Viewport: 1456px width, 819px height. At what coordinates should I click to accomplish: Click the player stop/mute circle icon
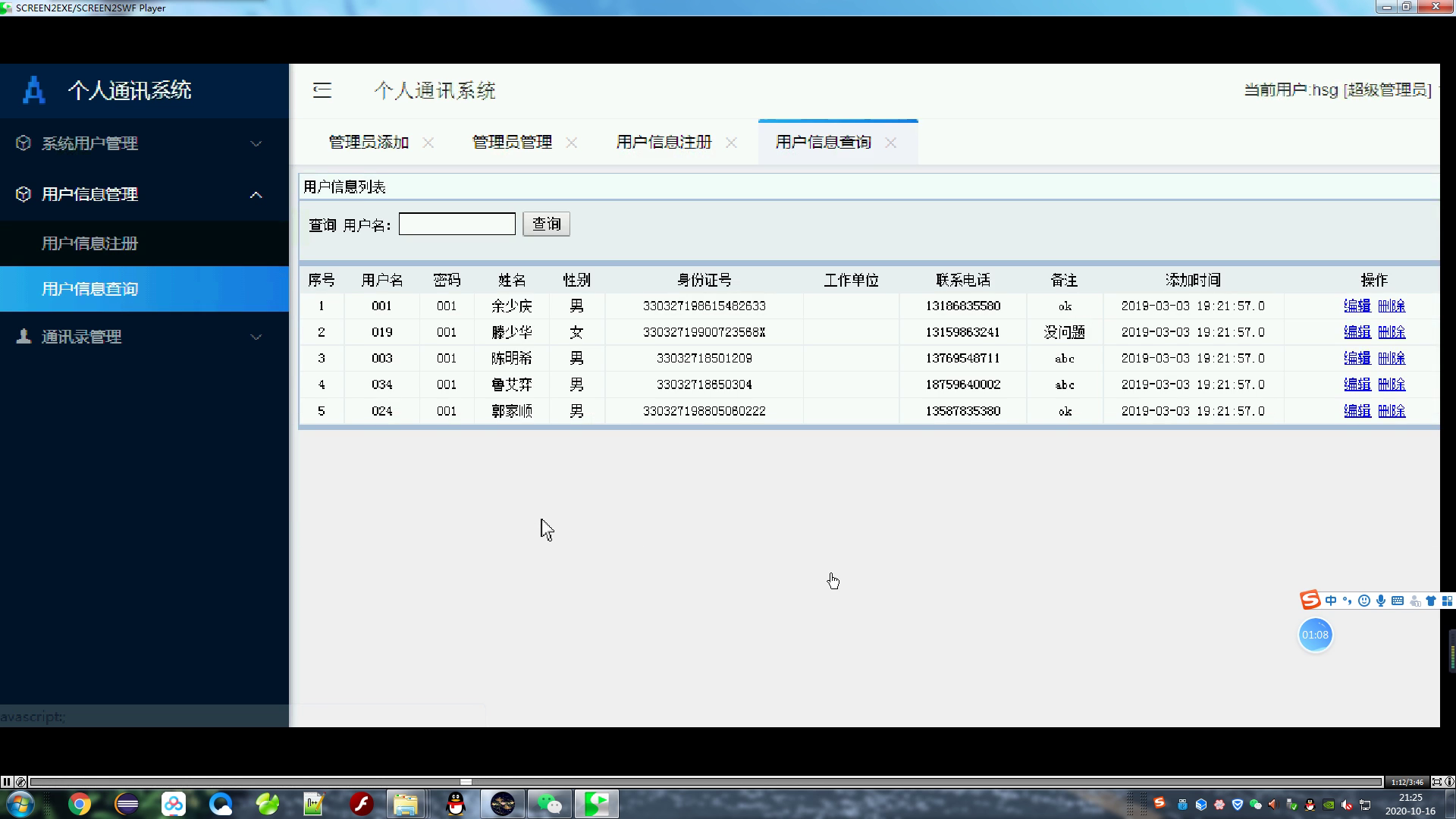click(x=21, y=782)
